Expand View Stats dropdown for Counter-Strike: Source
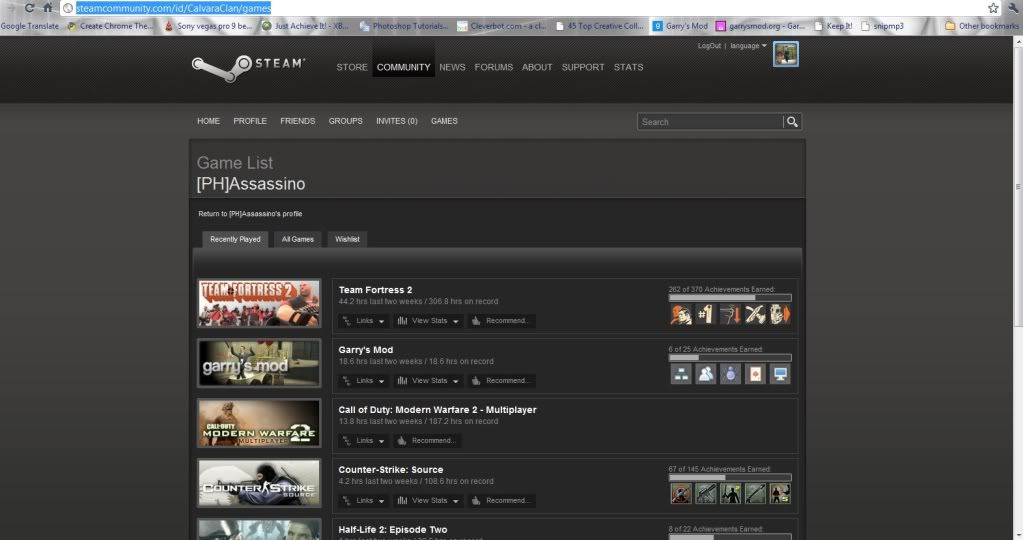 click(x=428, y=501)
